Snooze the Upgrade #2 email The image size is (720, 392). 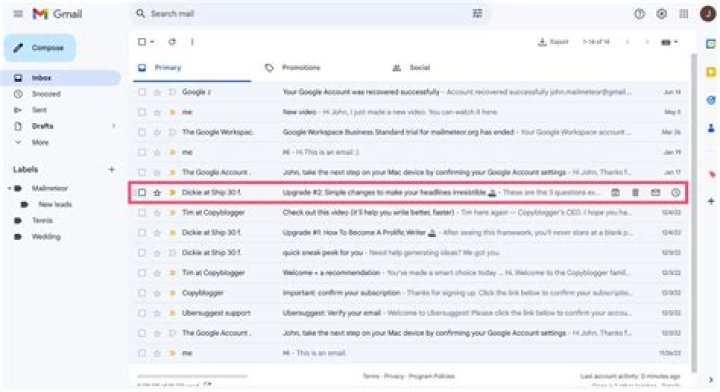[675, 193]
